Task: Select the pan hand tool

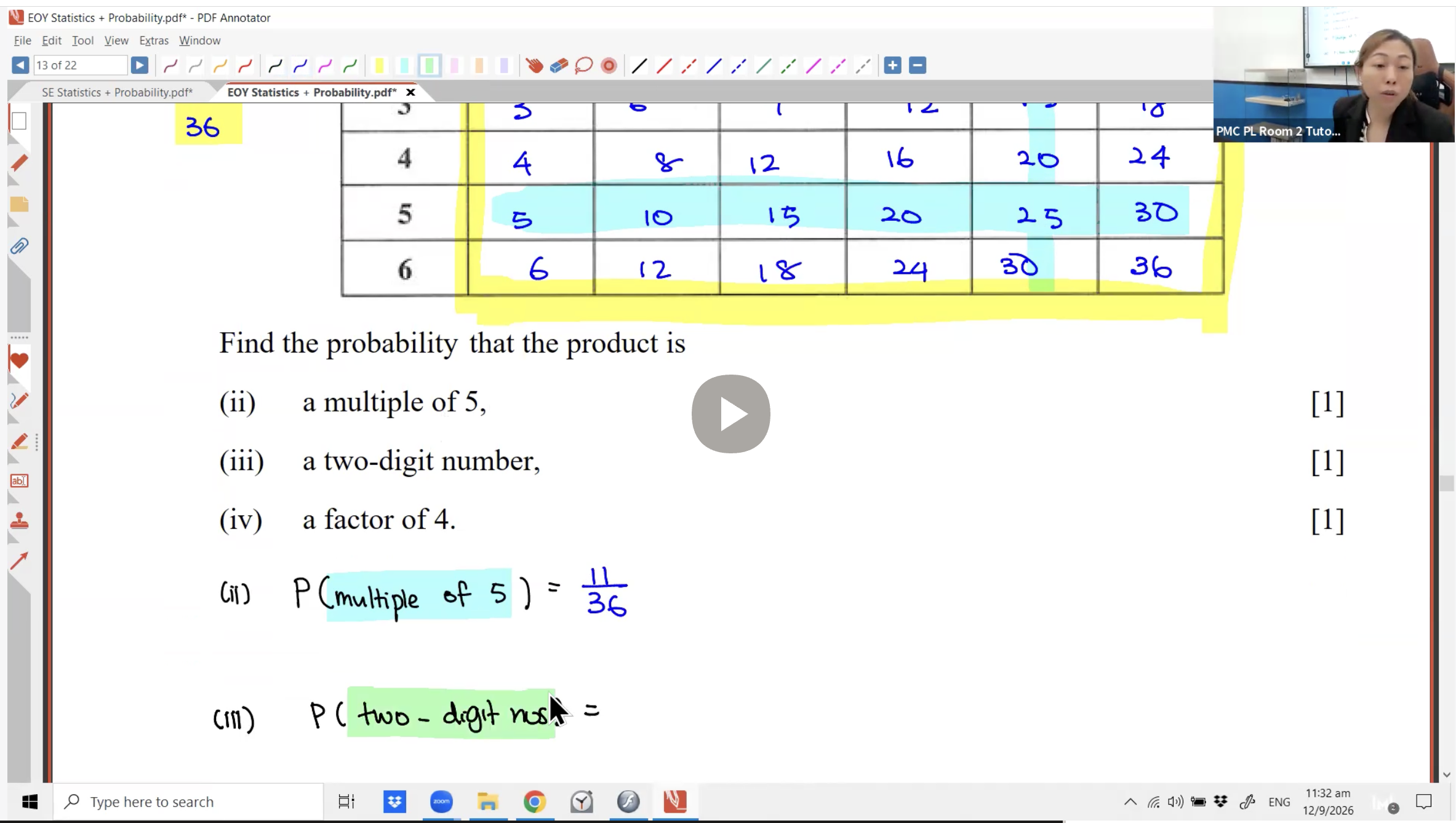Action: (534, 65)
